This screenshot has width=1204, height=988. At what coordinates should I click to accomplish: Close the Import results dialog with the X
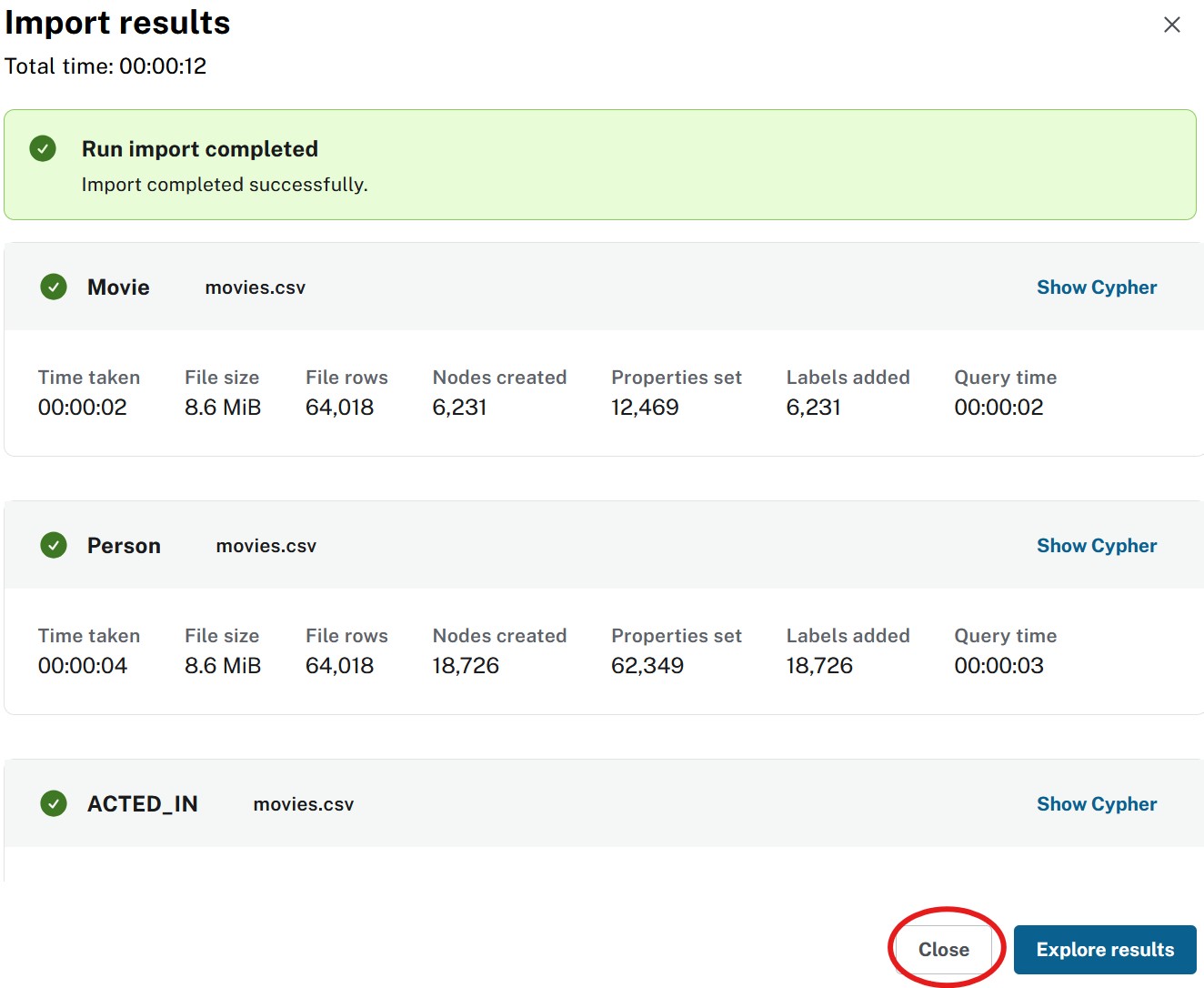[1172, 25]
